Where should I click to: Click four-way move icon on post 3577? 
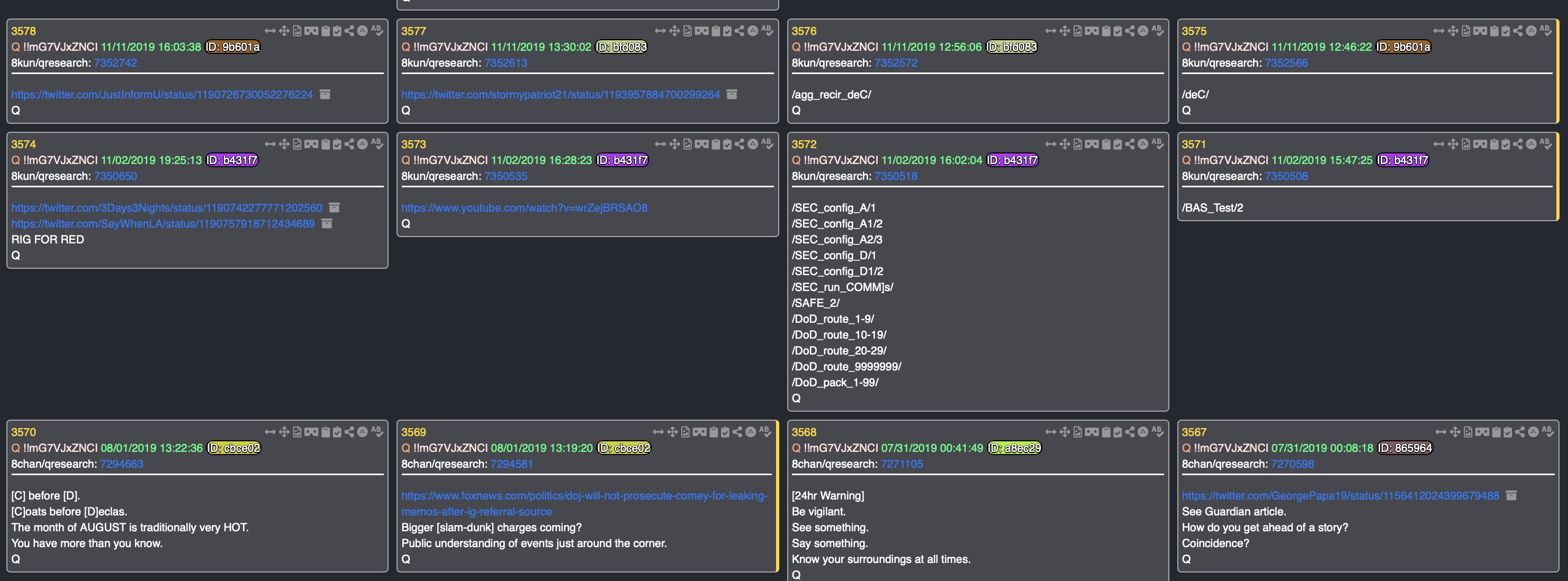click(674, 31)
